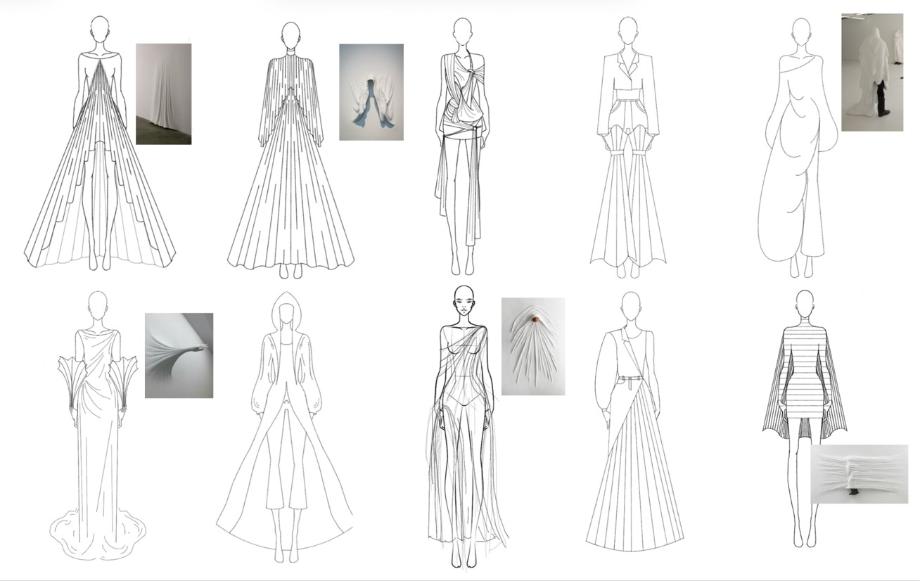
Task: Select the long-sleeved high-neck striped gown sketch
Action: [x=291, y=151]
